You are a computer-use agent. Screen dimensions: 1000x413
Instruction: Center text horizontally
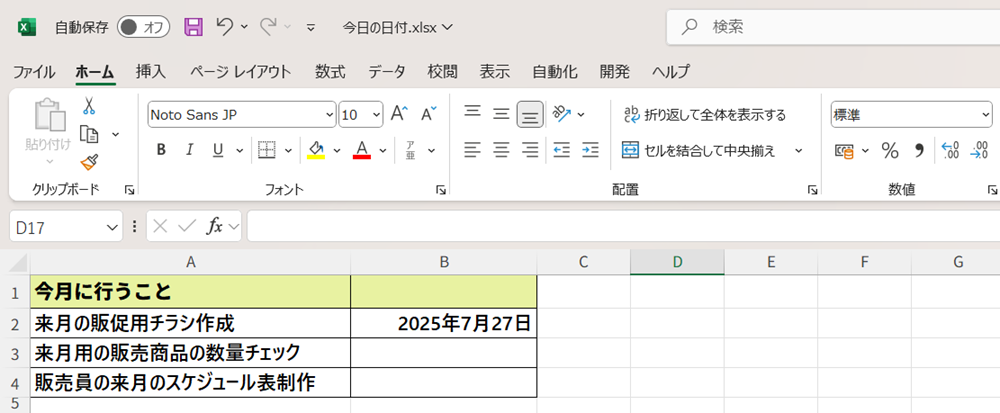(x=502, y=150)
